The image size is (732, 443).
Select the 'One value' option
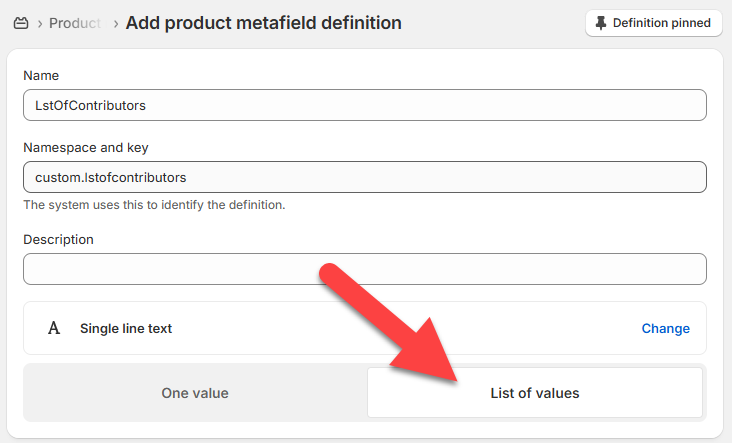tap(195, 393)
